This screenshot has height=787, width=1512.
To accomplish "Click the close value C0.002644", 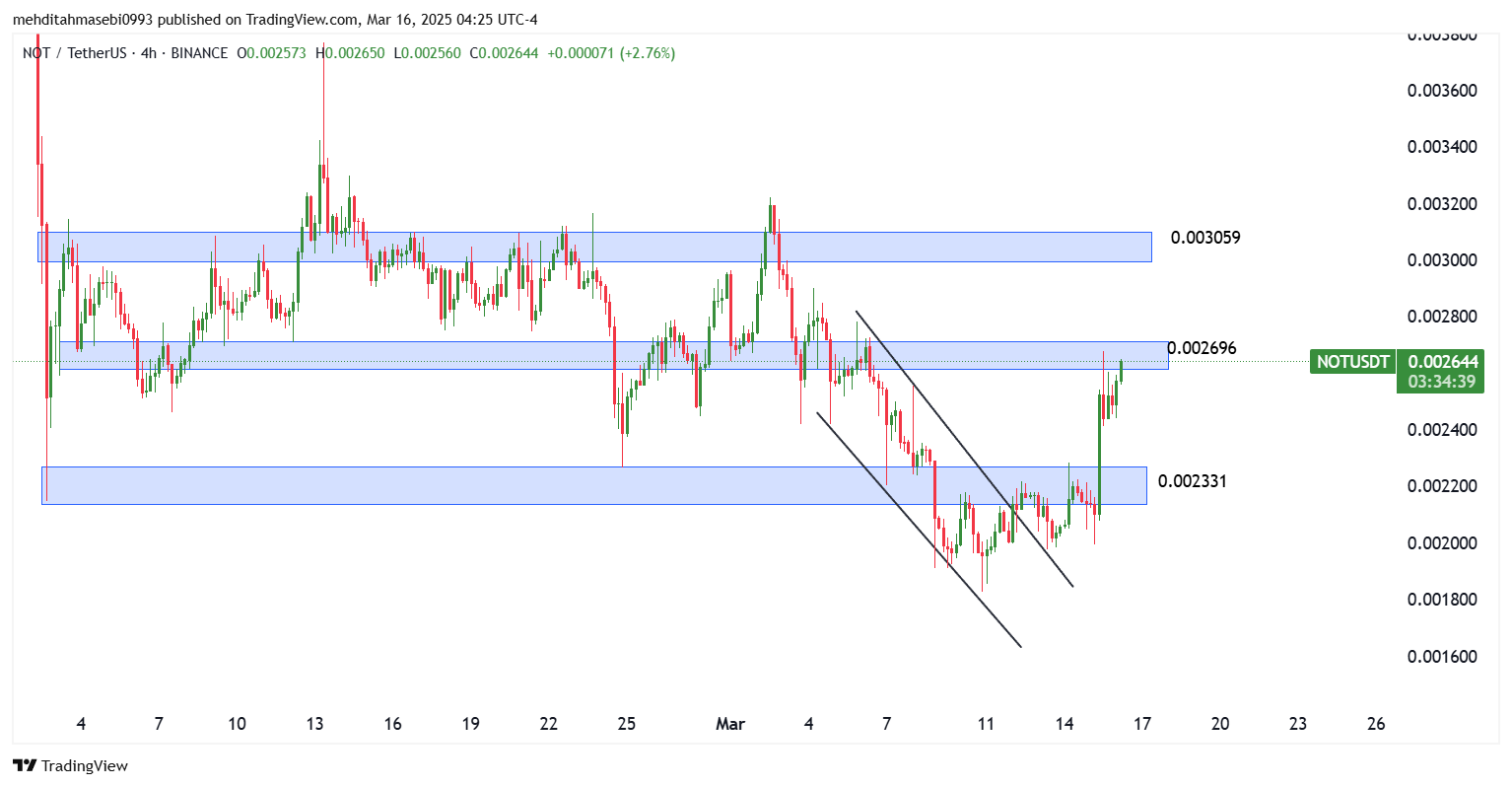I will coord(504,53).
